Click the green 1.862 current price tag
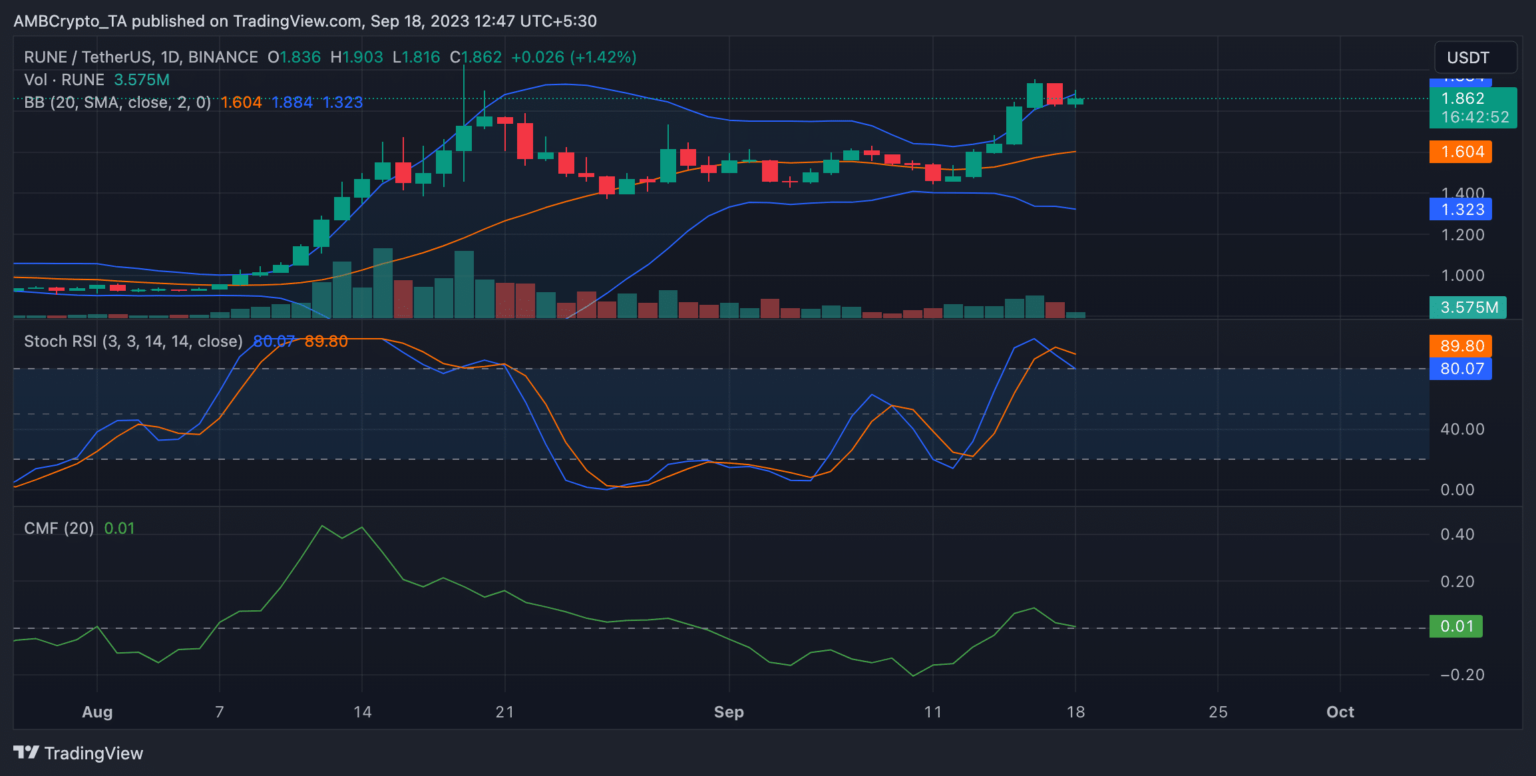Screen dimensions: 1536x776 [x=1463, y=98]
